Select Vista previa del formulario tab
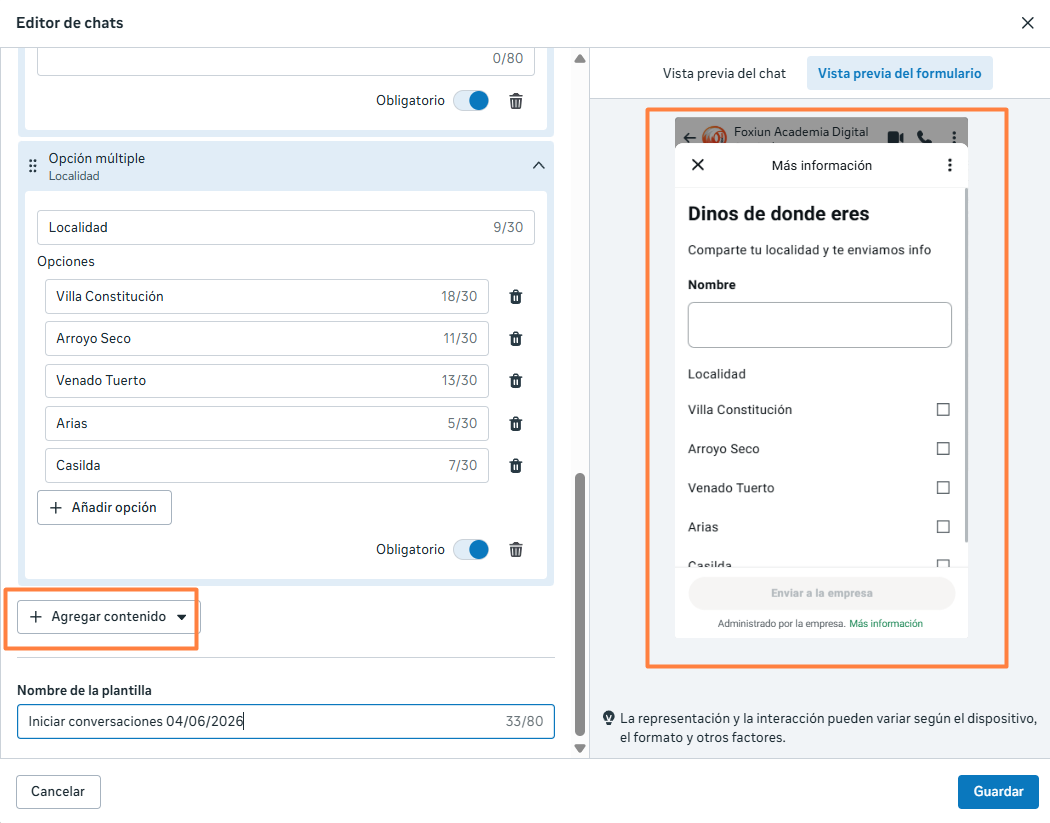This screenshot has height=823, width=1050. tap(899, 74)
